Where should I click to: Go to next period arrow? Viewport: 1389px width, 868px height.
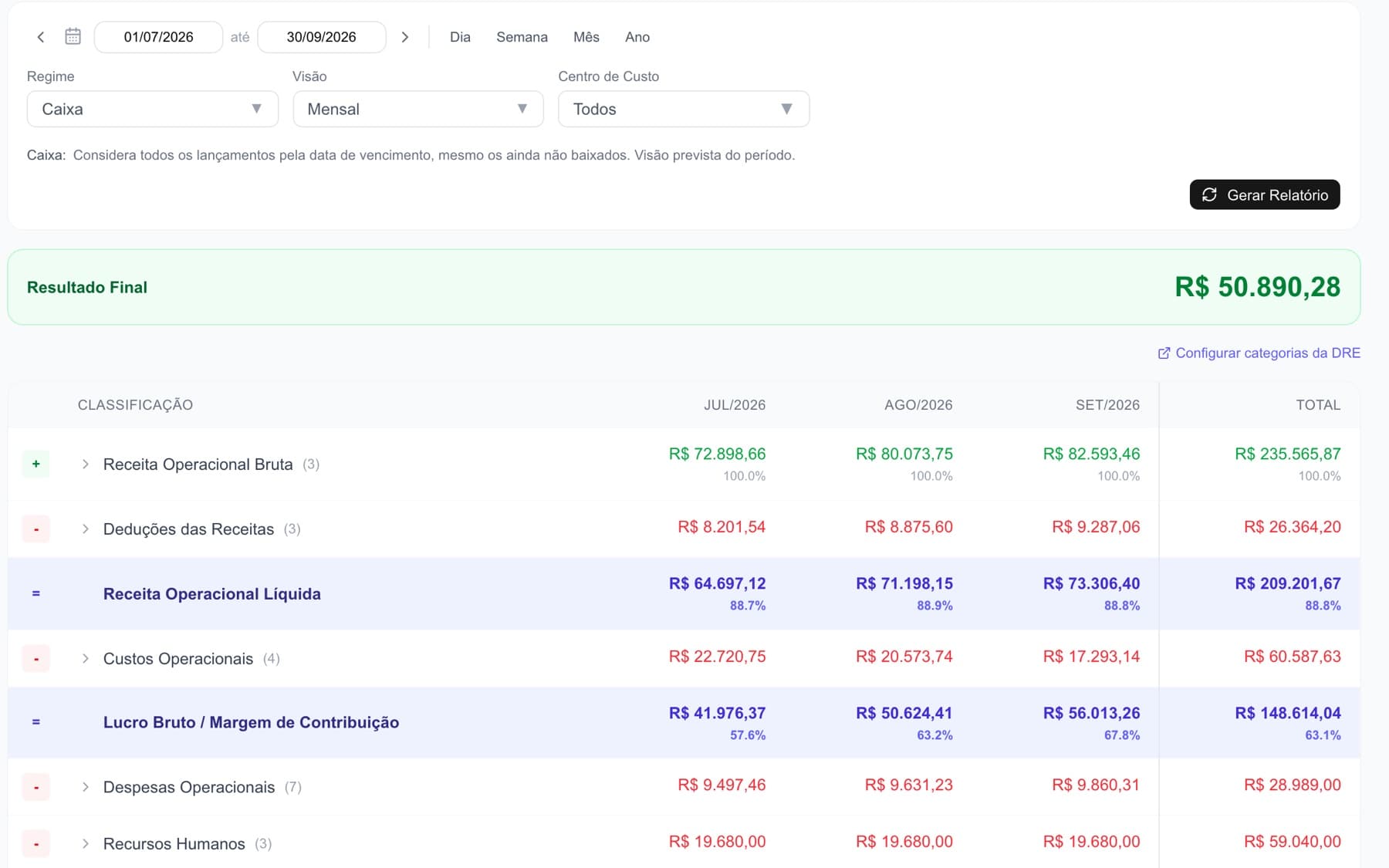point(405,37)
